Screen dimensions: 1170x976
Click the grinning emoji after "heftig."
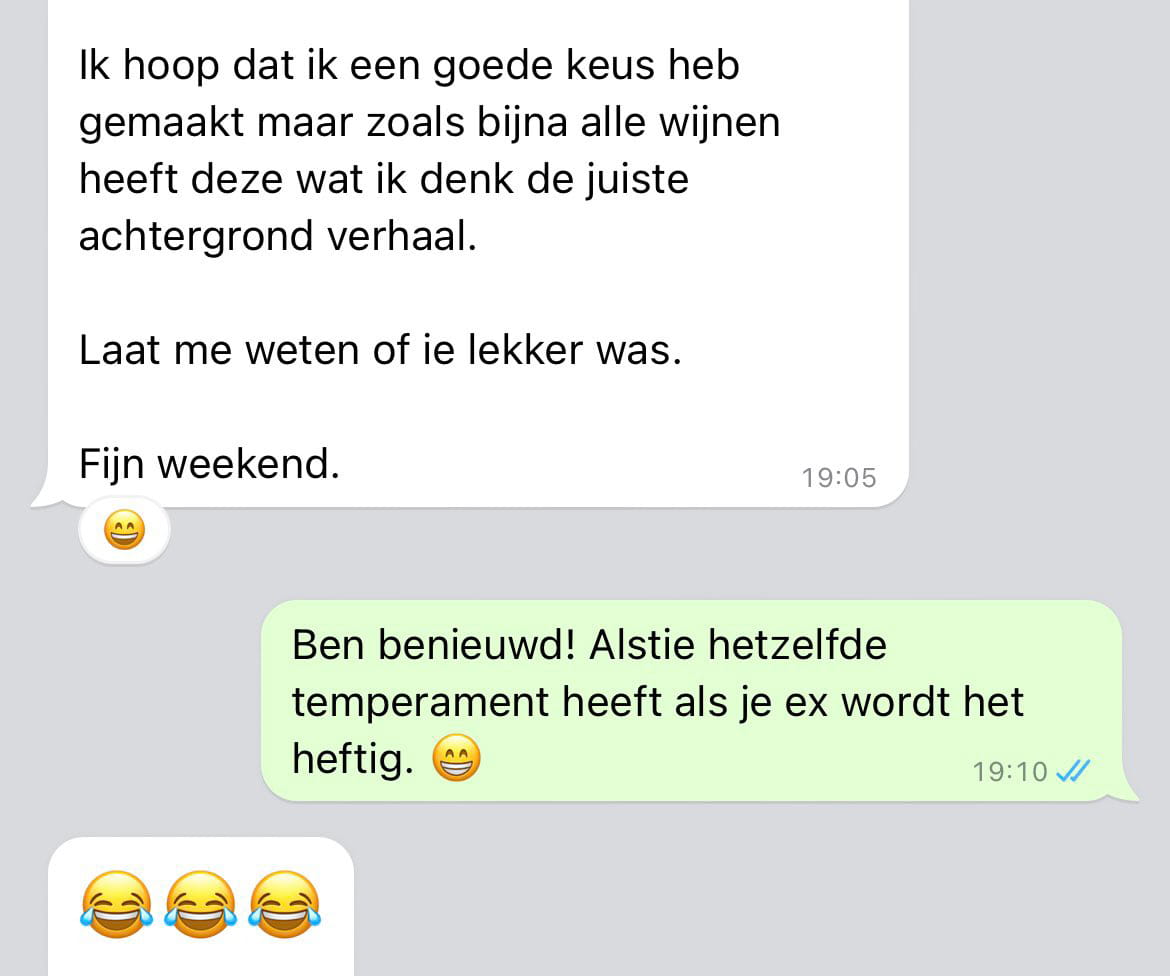tap(457, 757)
